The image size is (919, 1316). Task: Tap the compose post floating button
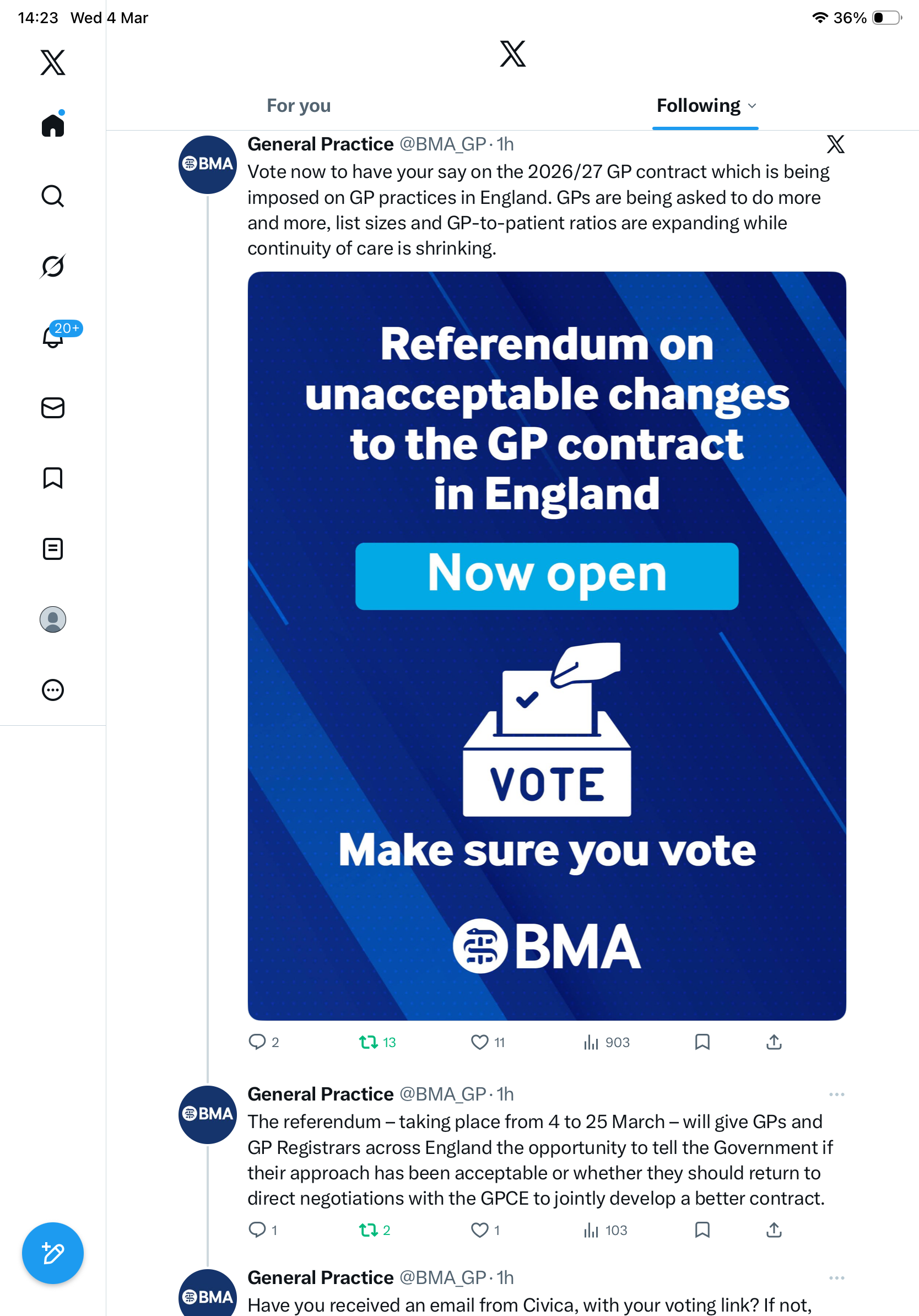point(53,1254)
